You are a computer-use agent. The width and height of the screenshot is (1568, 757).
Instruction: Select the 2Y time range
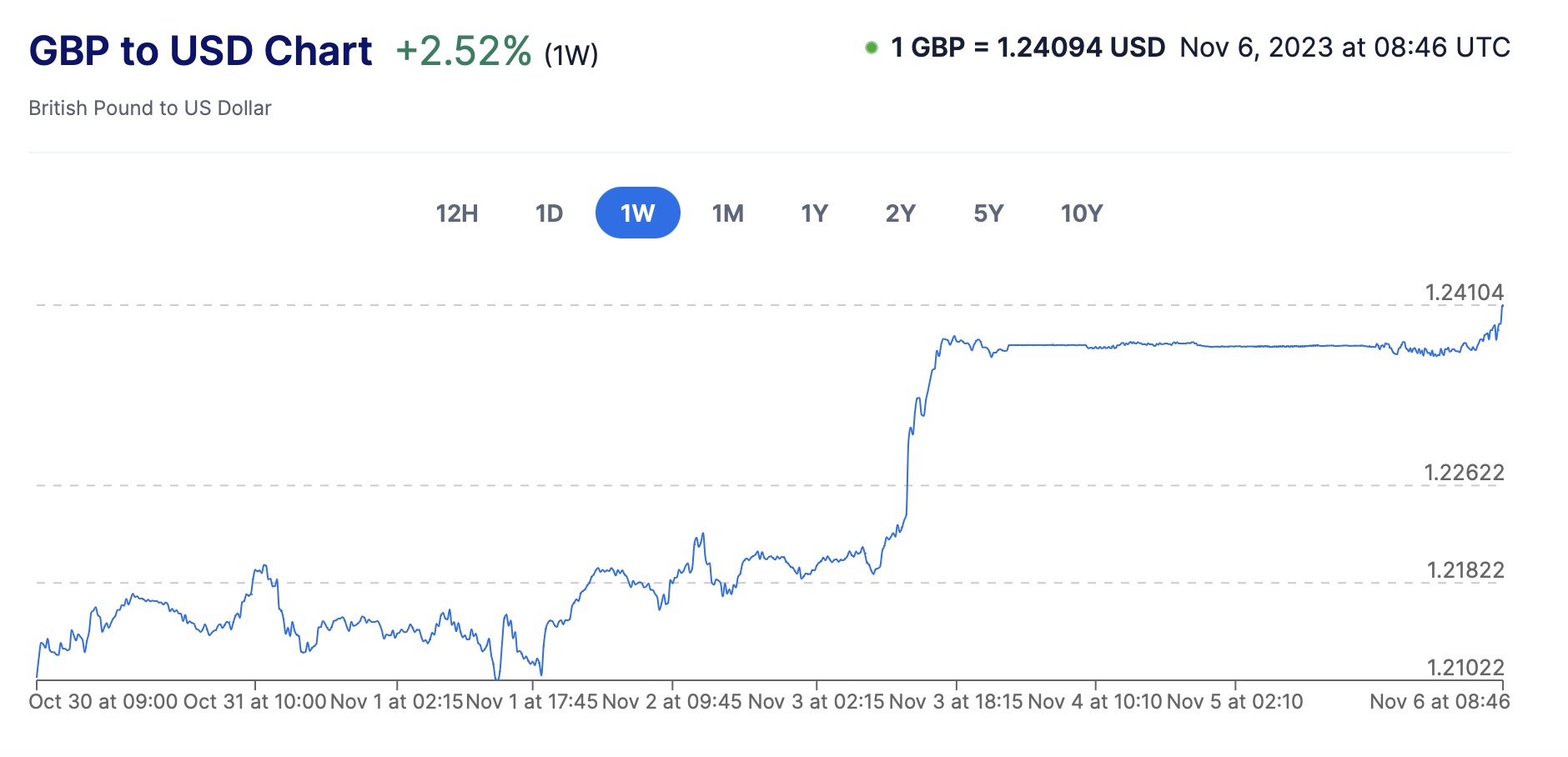click(x=901, y=213)
